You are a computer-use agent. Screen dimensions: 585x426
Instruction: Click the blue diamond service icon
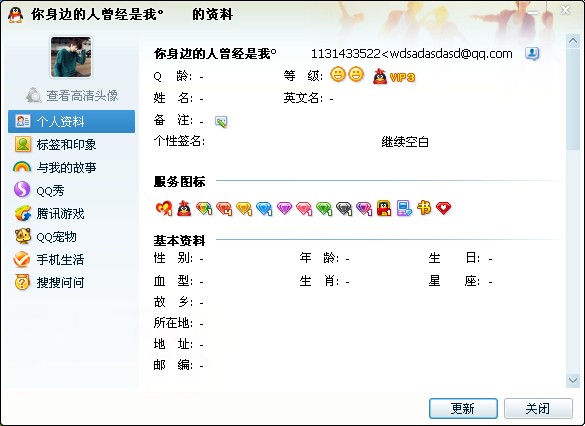point(264,208)
